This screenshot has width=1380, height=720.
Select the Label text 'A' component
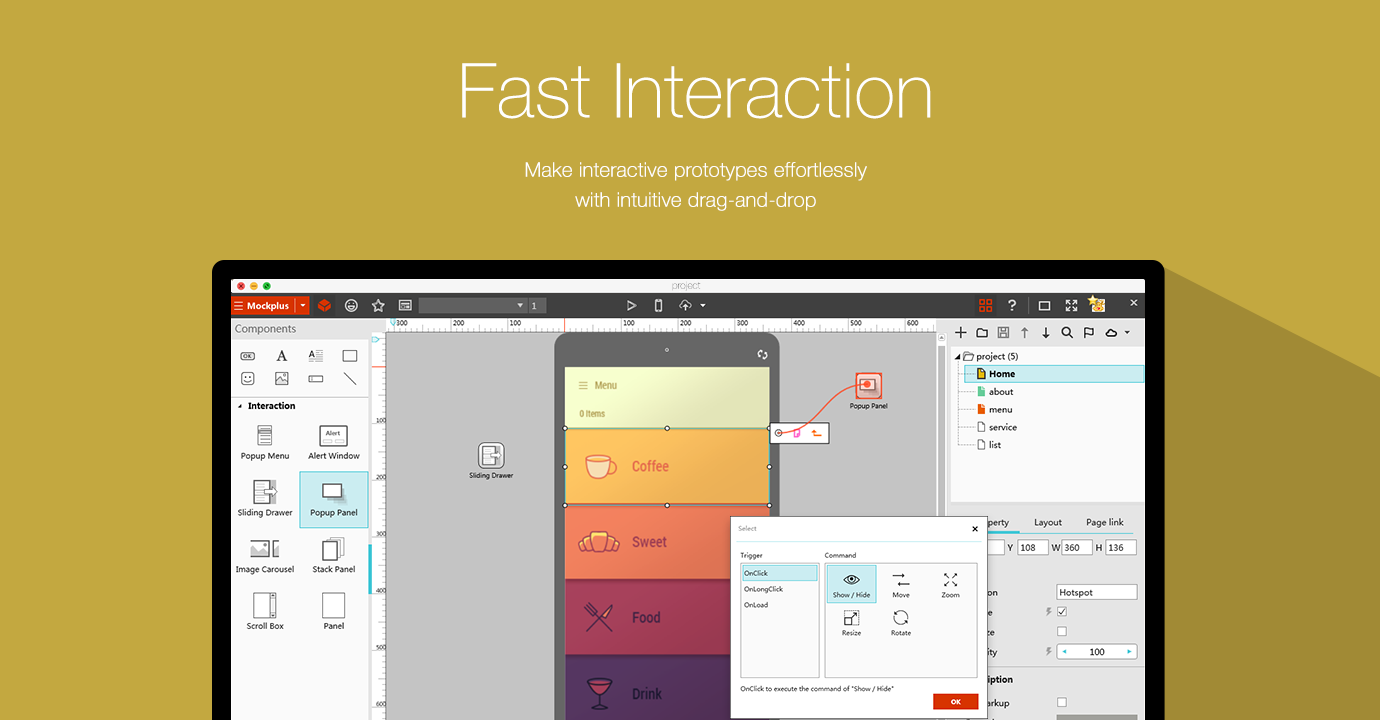click(x=282, y=356)
